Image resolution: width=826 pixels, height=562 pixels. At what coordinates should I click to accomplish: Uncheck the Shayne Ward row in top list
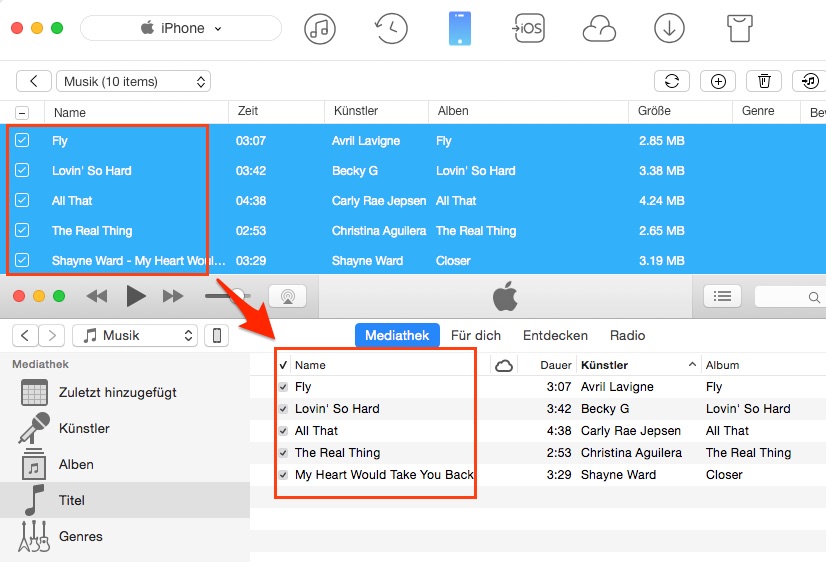(22, 260)
